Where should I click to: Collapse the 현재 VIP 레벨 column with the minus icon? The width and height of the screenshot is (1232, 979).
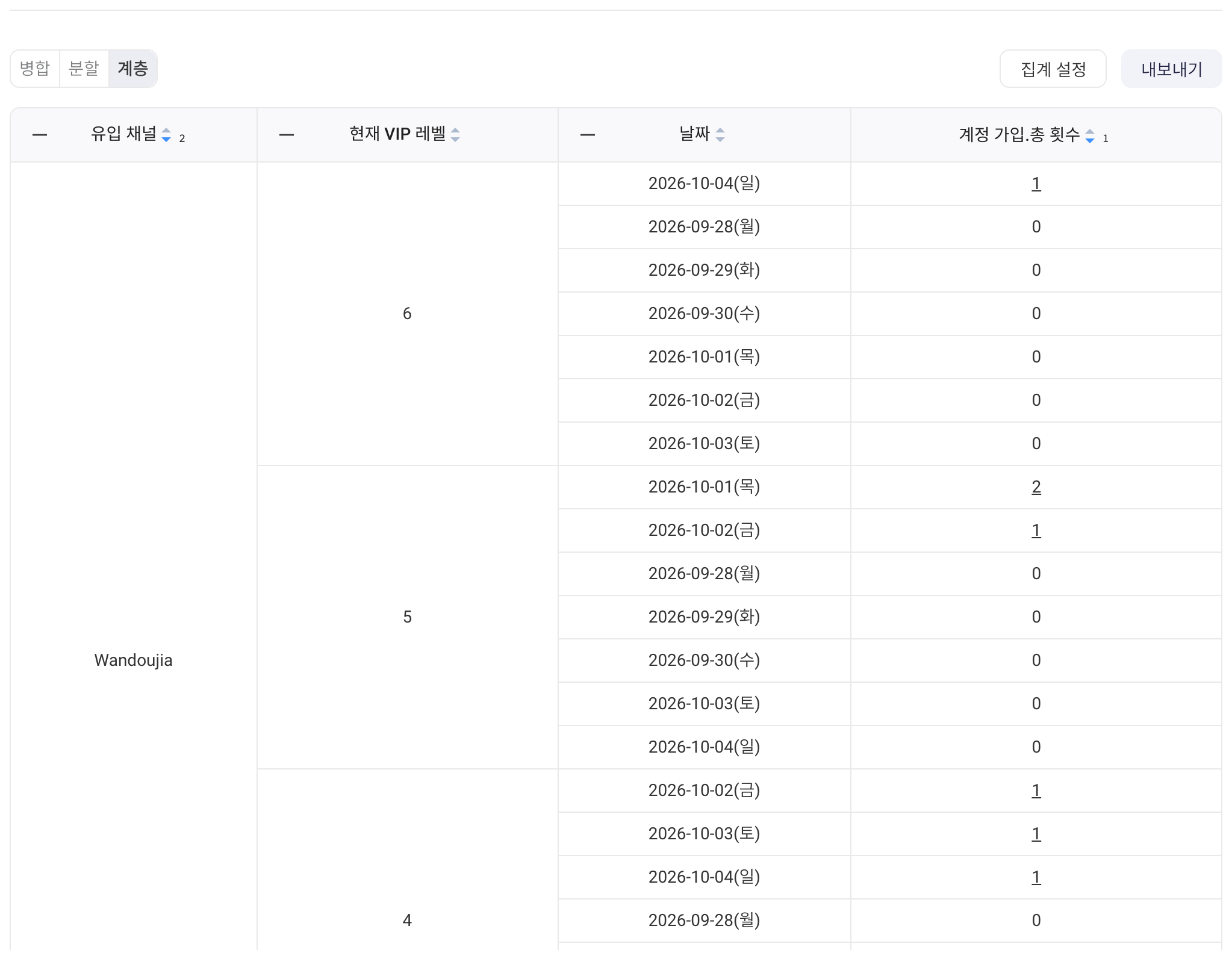pyautogui.click(x=287, y=135)
